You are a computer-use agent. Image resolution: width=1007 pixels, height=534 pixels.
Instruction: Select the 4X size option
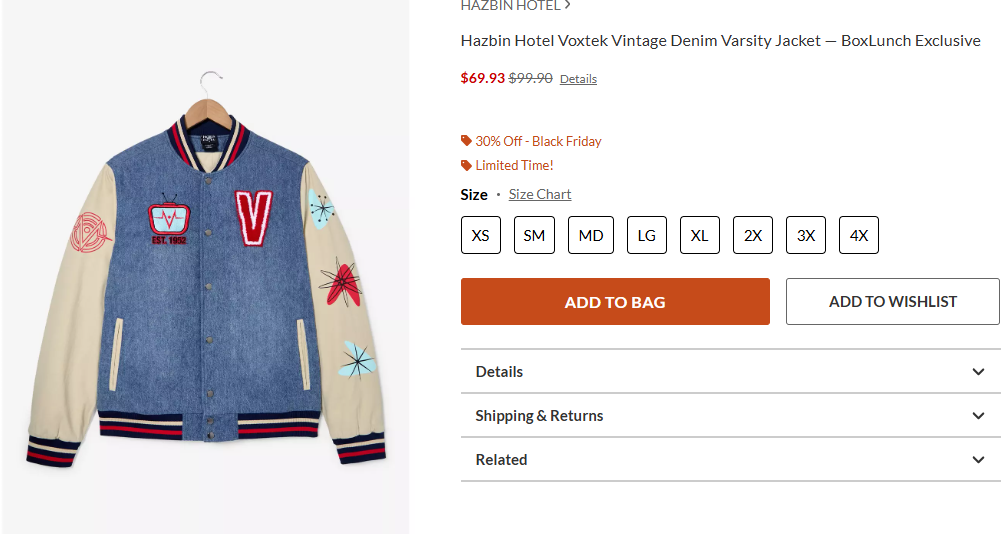[859, 235]
